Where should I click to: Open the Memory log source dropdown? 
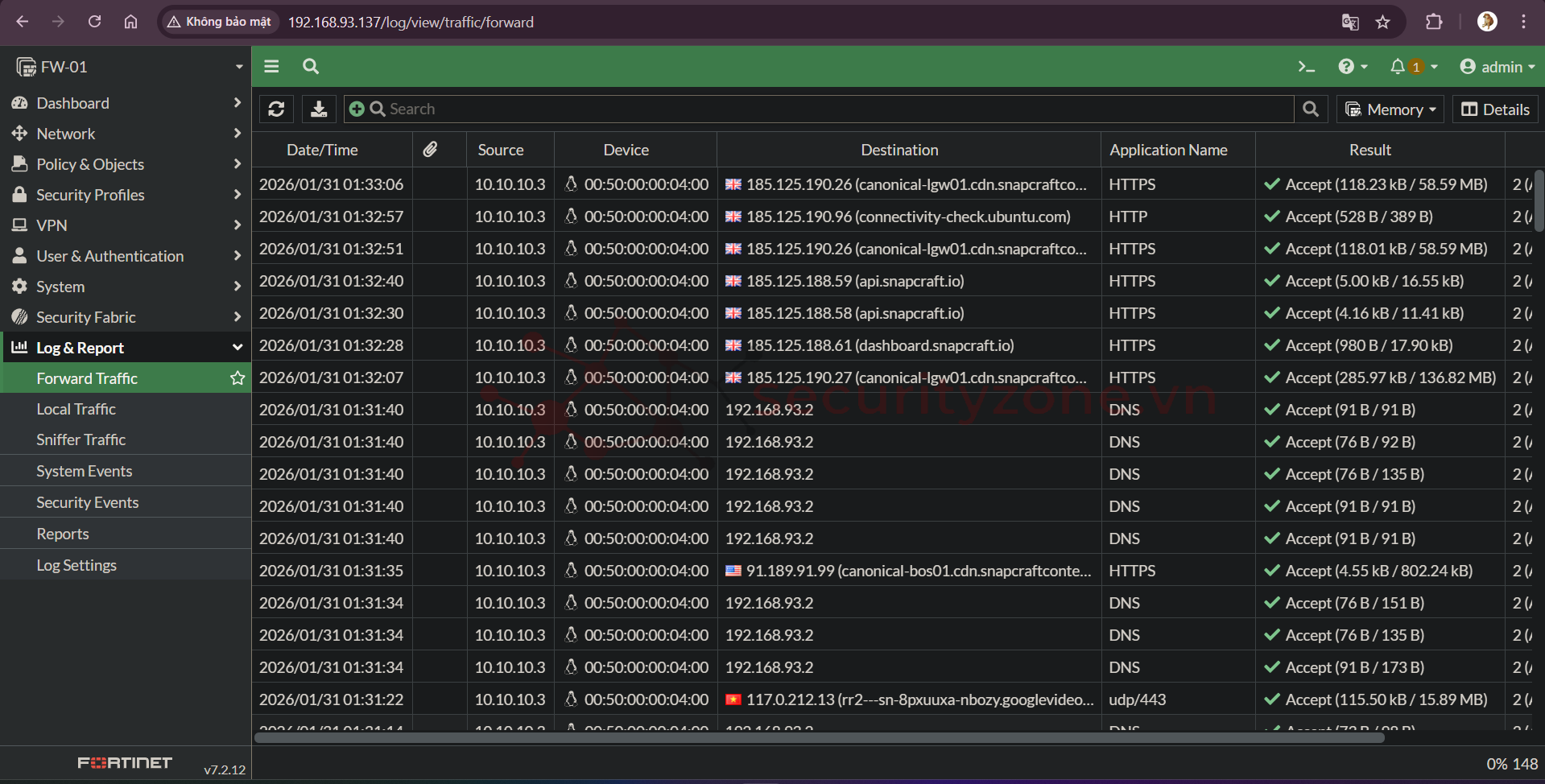coord(1390,109)
